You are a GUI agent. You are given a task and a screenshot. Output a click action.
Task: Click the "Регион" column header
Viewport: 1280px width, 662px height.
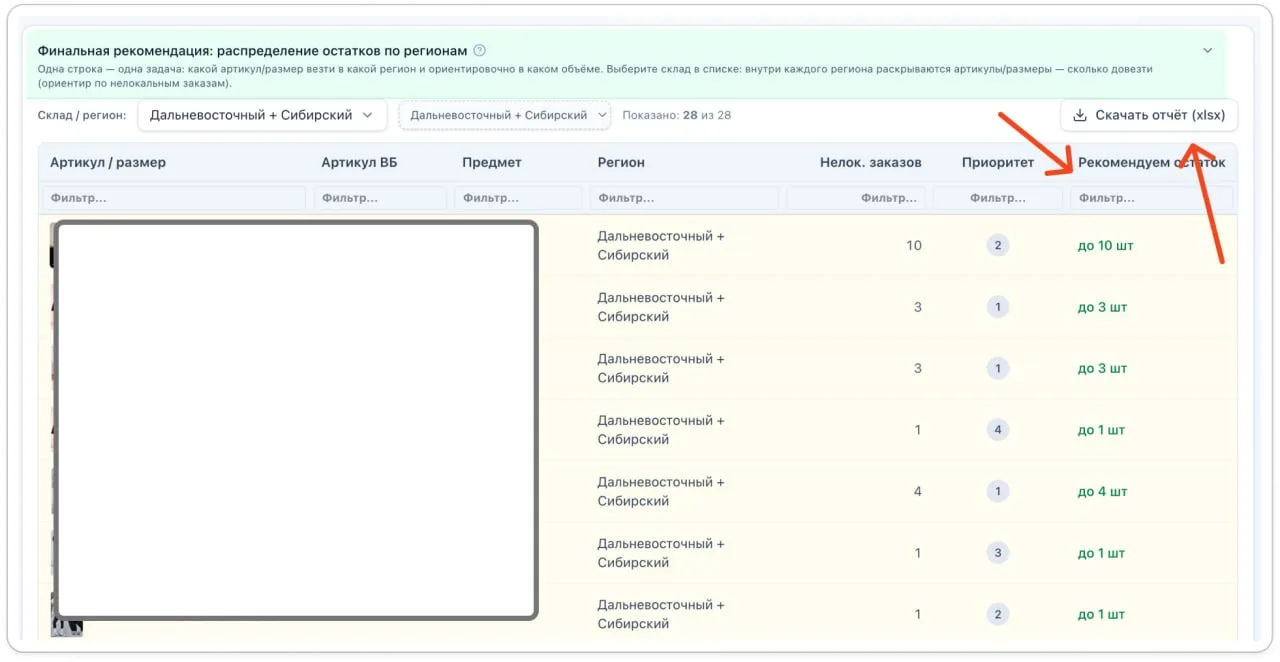pos(621,162)
